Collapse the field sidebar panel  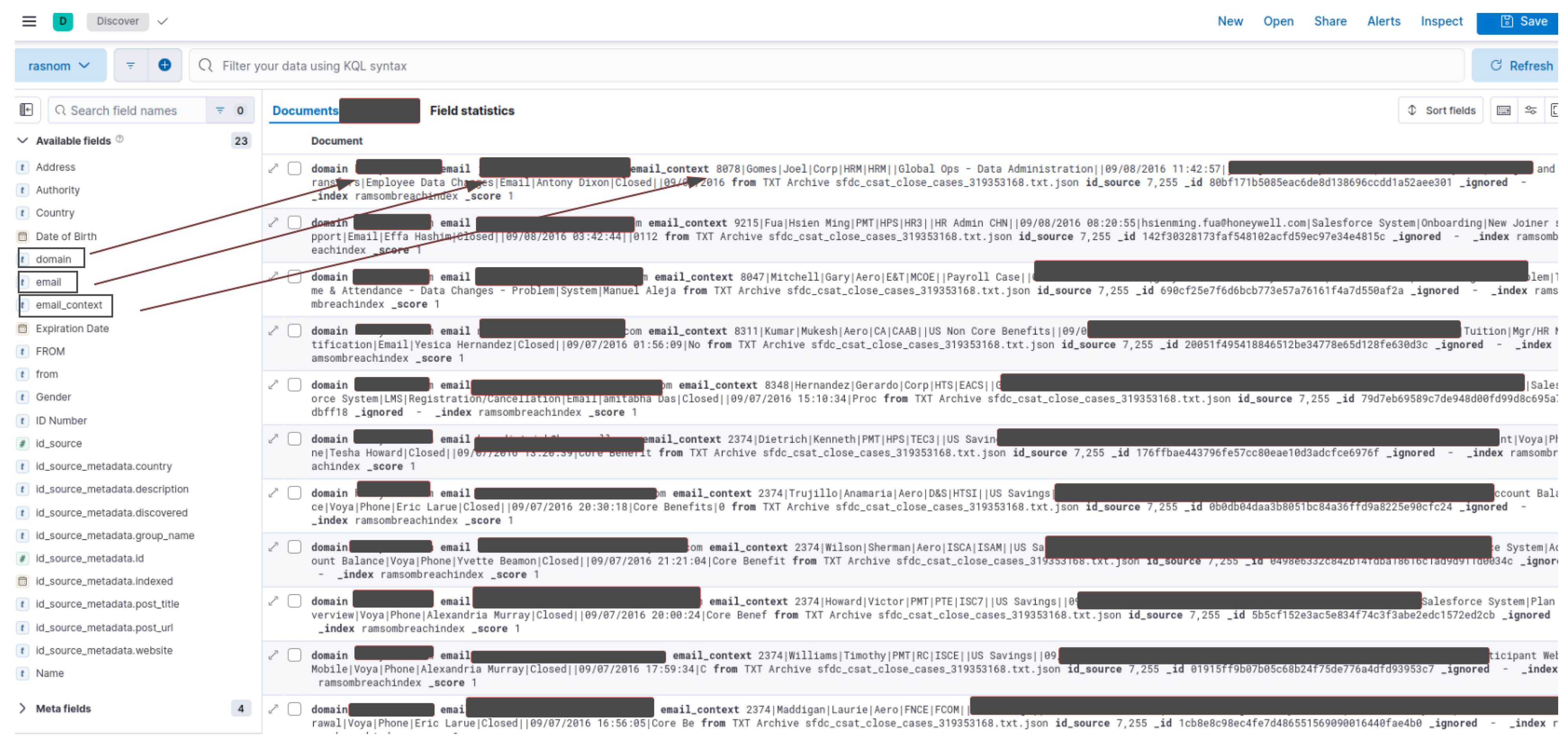point(27,110)
